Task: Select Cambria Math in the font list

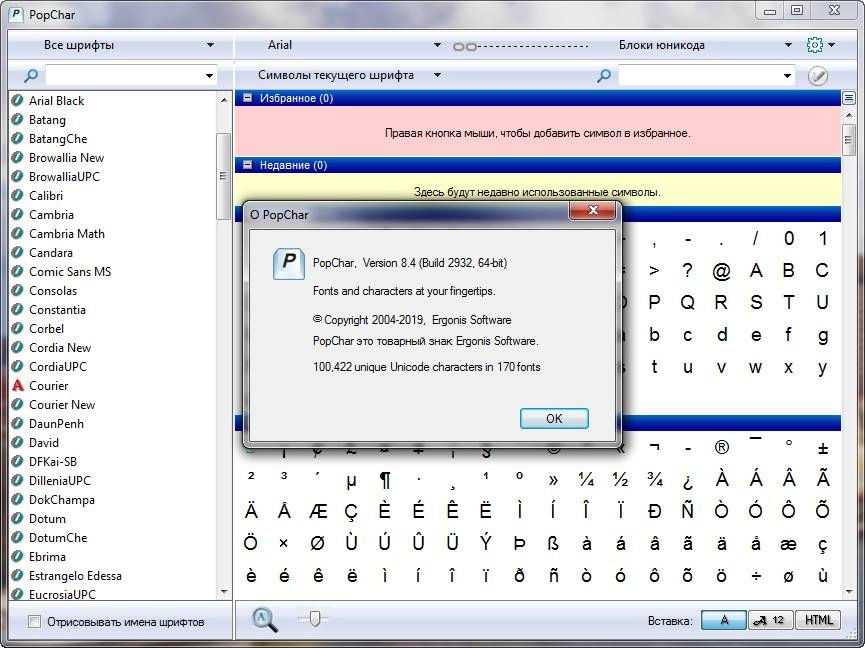Action: (x=67, y=234)
